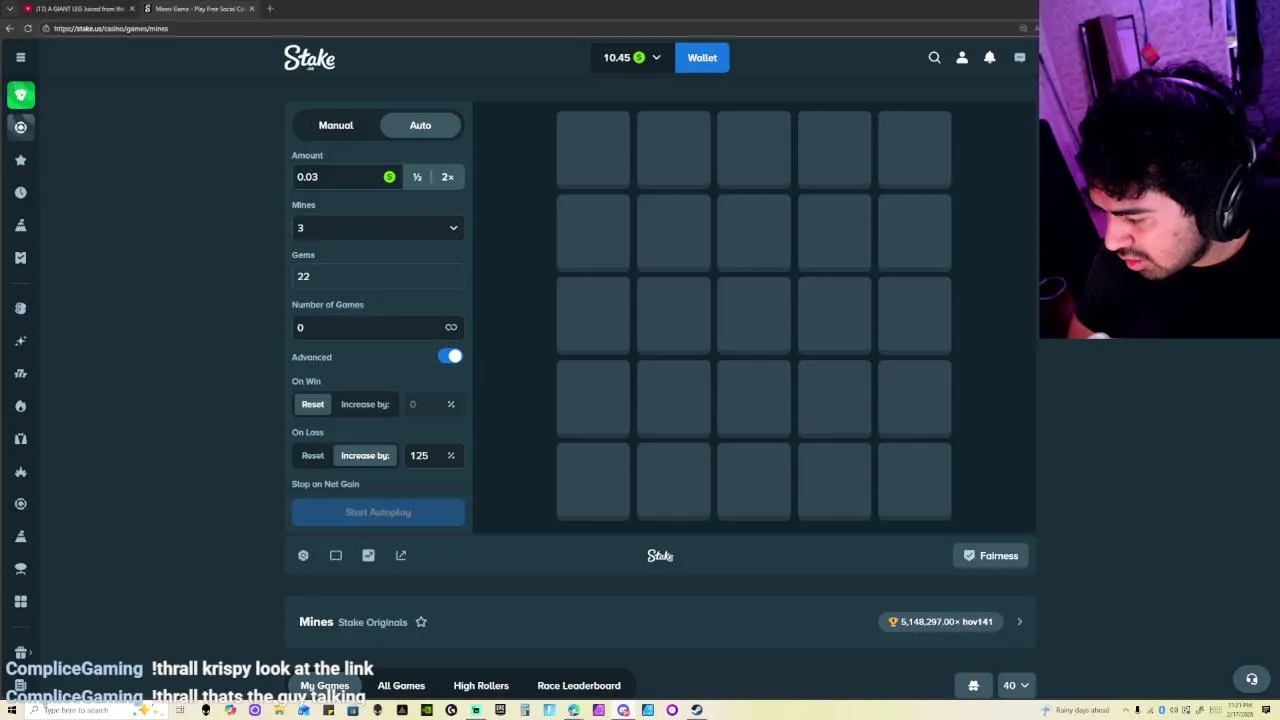Select the top-left tile of Mines grid
This screenshot has width=1280, height=720.
[x=594, y=150]
